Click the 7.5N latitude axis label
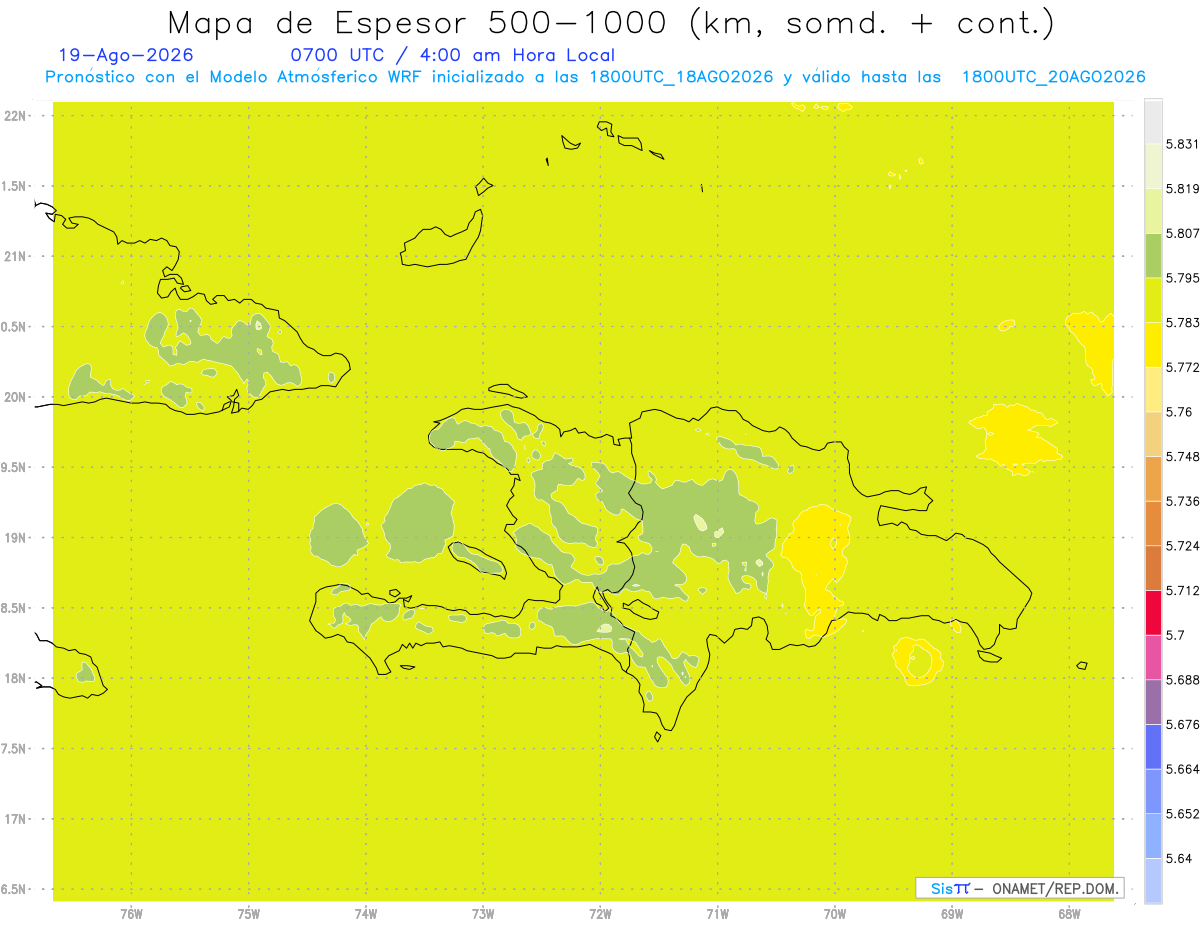Viewport: 1200px width, 927px height. [14, 749]
